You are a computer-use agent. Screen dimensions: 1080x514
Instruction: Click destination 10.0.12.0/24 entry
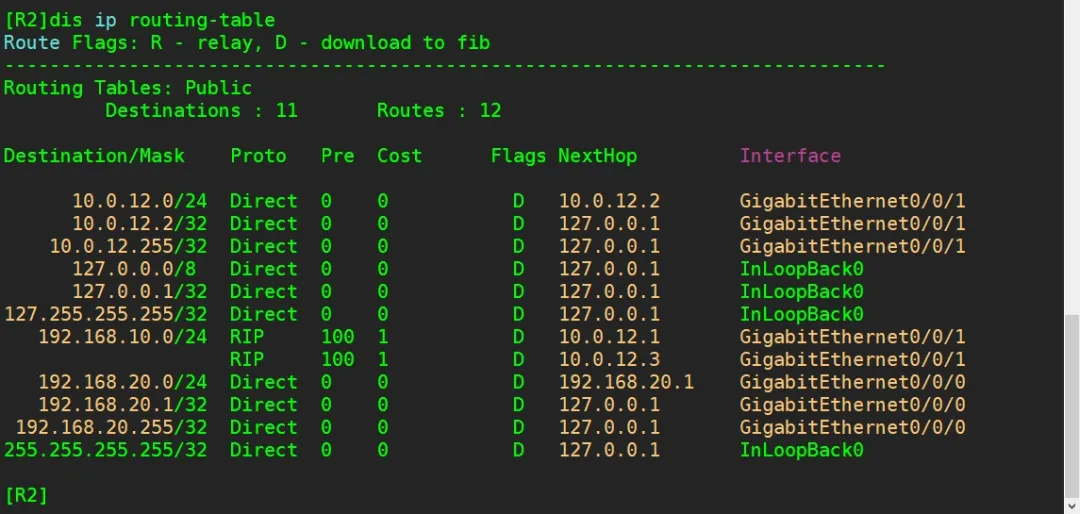coord(139,201)
